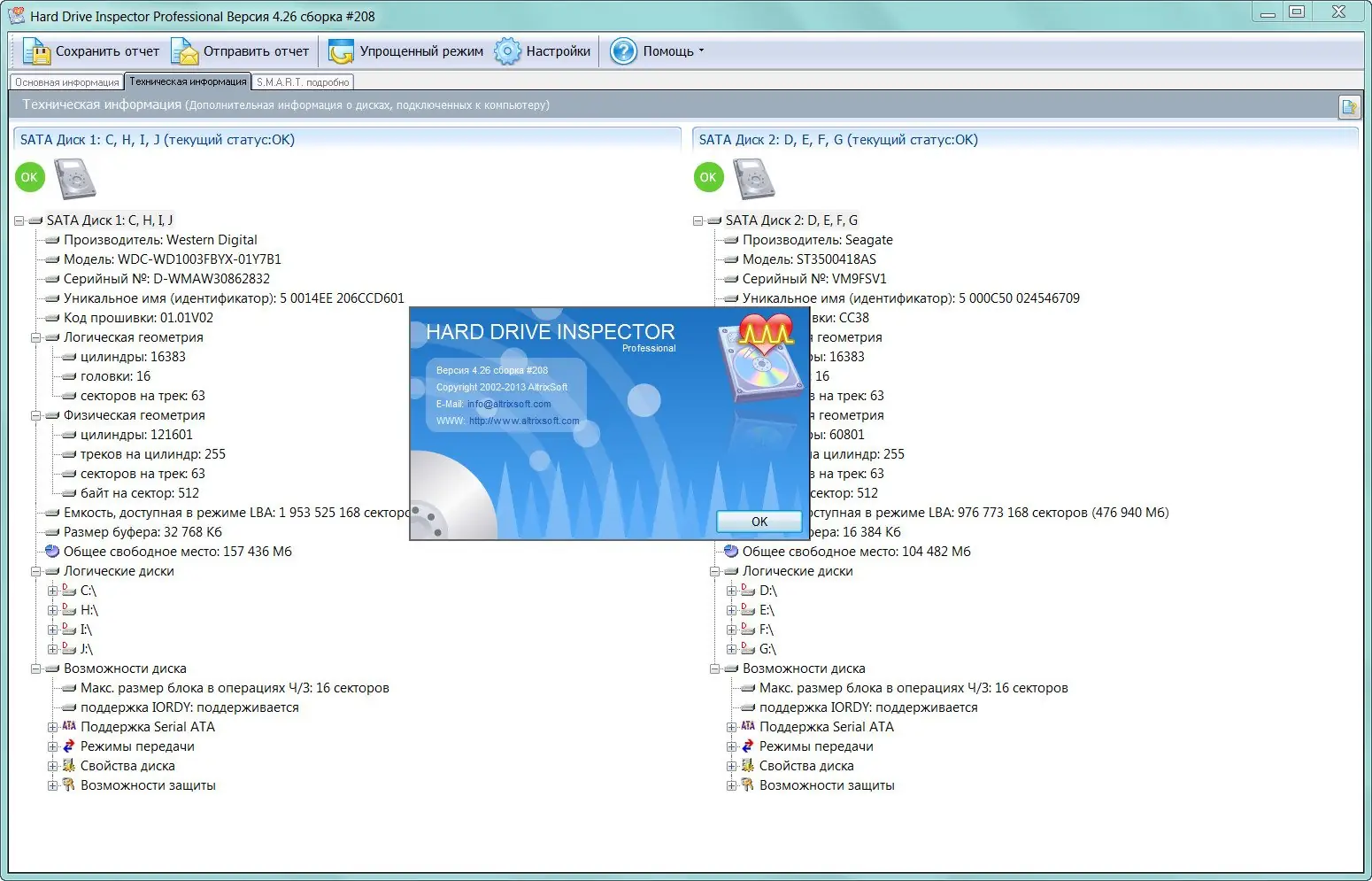Click the disk properties icon for Disk 2
Image resolution: width=1372 pixels, height=881 pixels.
pyautogui.click(x=748, y=766)
